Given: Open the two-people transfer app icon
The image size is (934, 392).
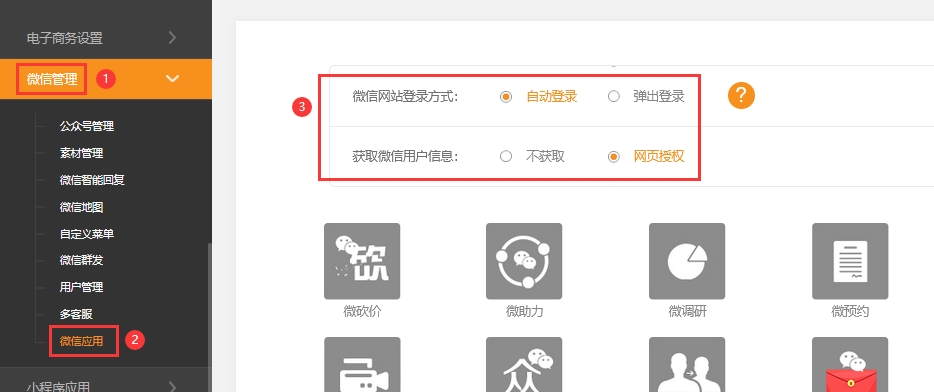Looking at the screenshot, I should tap(687, 365).
